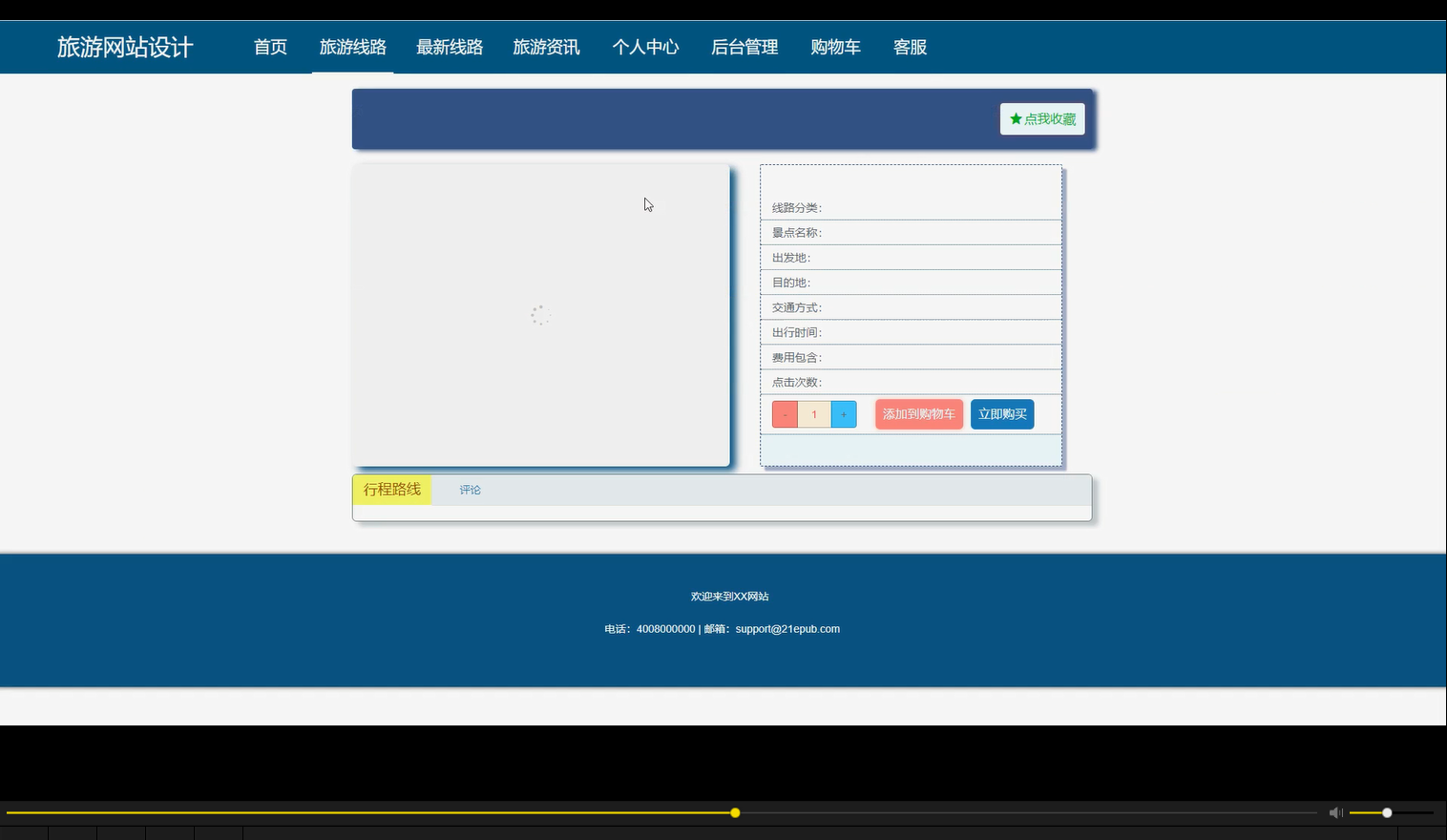Open the 客服 menu item

point(909,47)
